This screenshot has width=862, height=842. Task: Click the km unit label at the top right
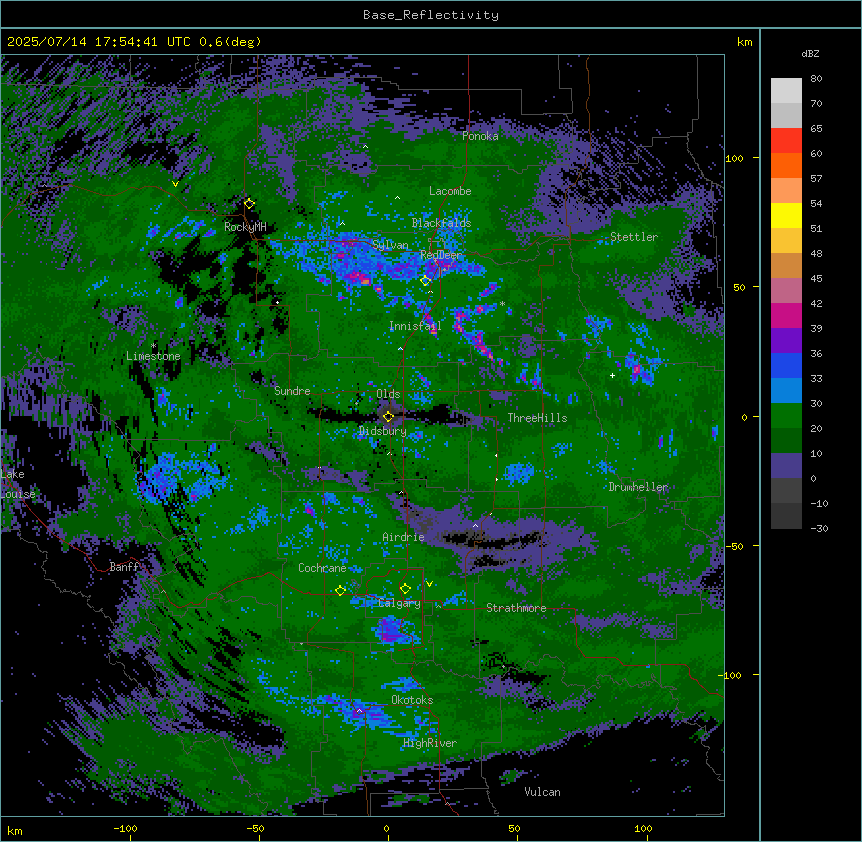tap(744, 42)
